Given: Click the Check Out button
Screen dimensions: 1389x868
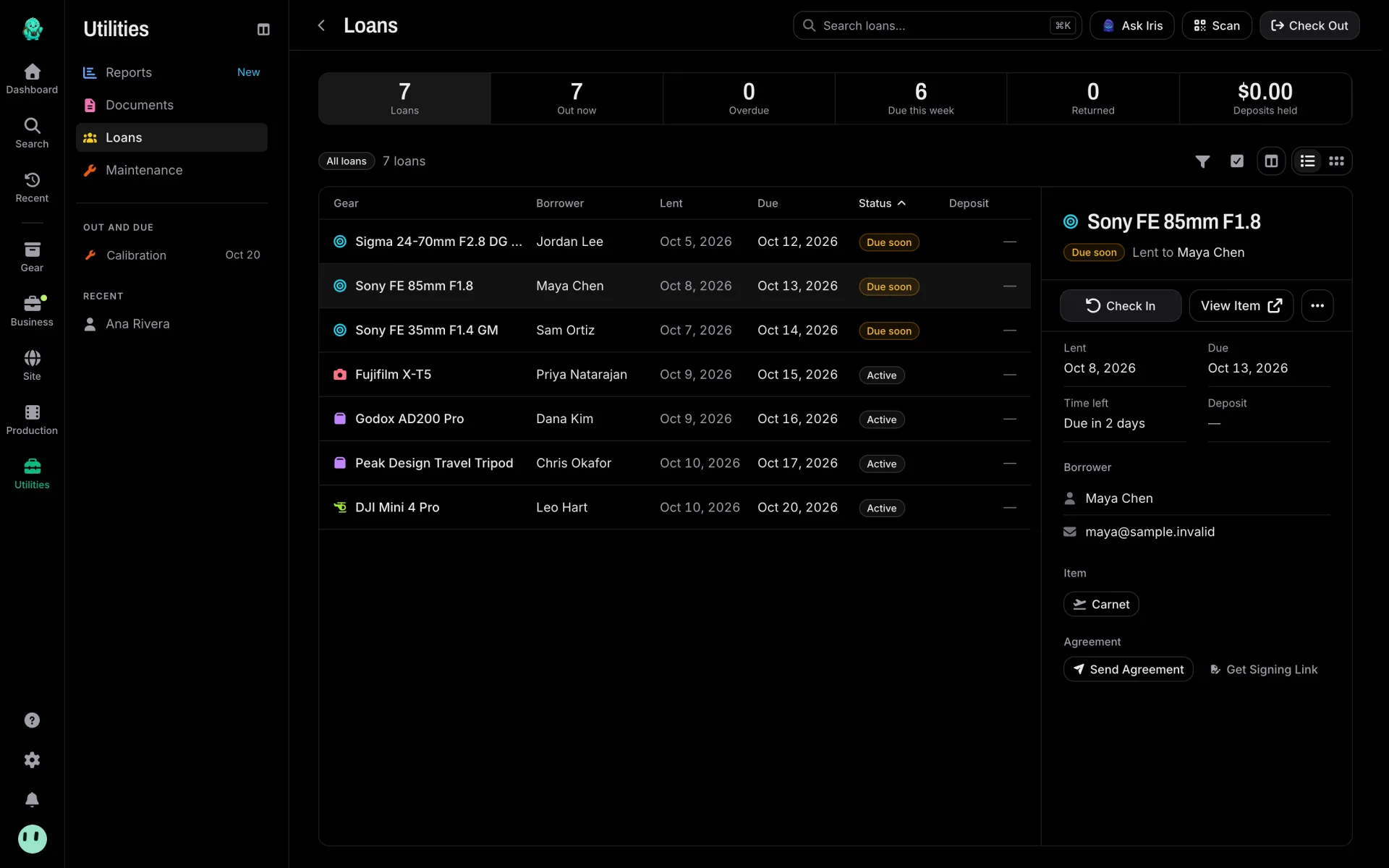Looking at the screenshot, I should tap(1309, 25).
